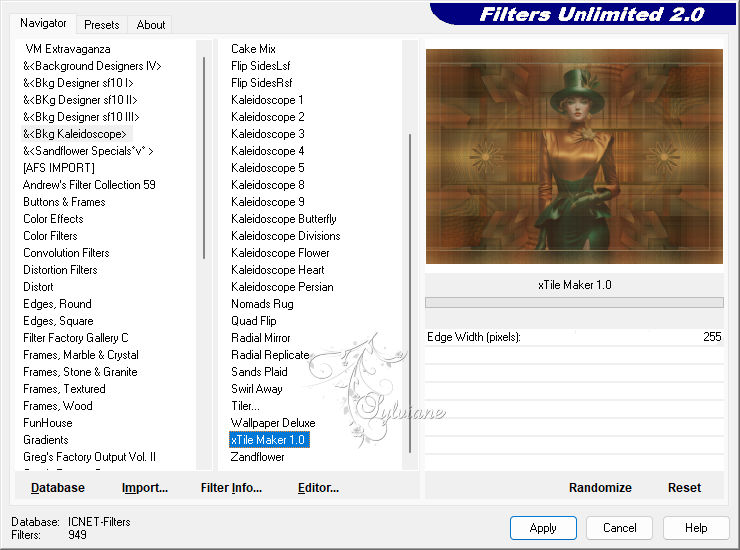Select FunHouse category
Image resolution: width=740 pixels, height=550 pixels.
click(48, 423)
